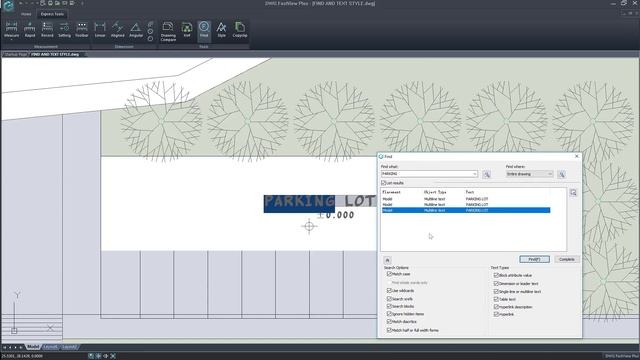This screenshot has height=360, width=640.
Task: Switch to the Layout1 tab
Action: [51, 347]
